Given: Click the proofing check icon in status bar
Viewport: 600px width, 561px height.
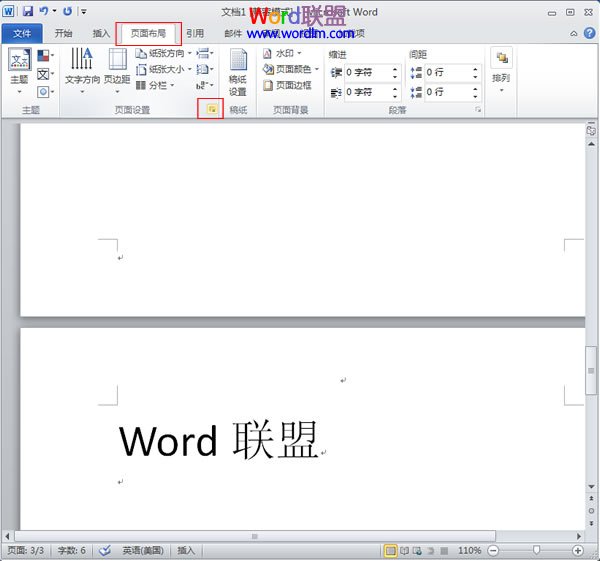Looking at the screenshot, I should 105,551.
